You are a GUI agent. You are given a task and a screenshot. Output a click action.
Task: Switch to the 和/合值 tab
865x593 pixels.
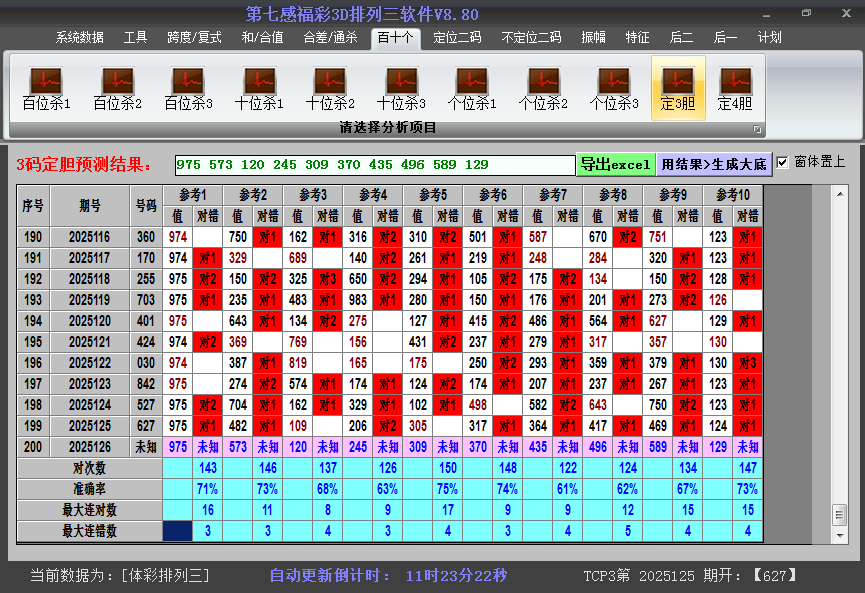(263, 38)
